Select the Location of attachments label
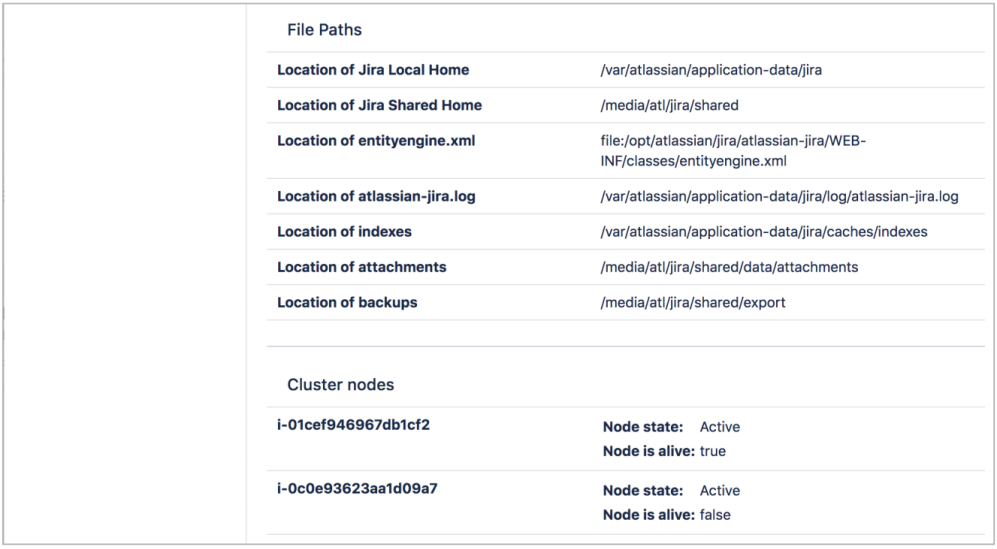This screenshot has height=549, width=997. (361, 267)
